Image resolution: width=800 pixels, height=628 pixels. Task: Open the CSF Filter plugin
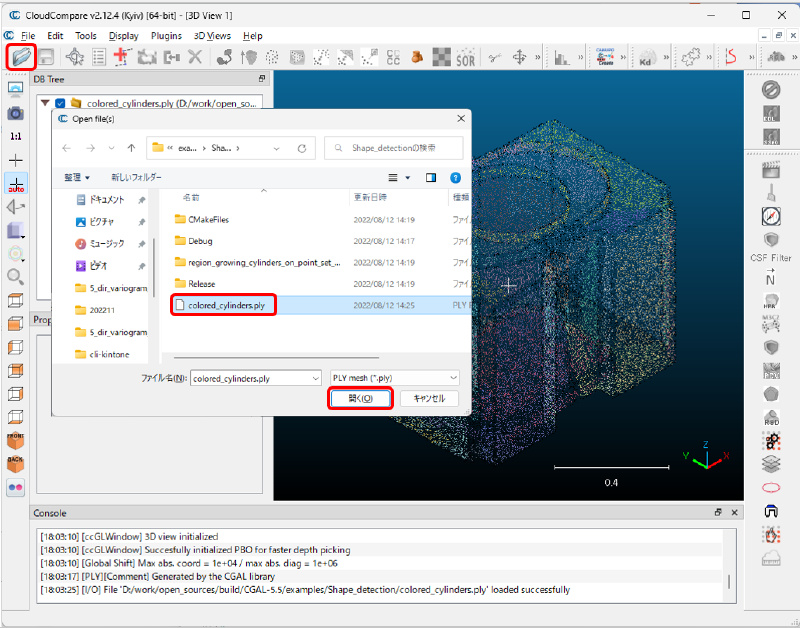(x=770, y=241)
